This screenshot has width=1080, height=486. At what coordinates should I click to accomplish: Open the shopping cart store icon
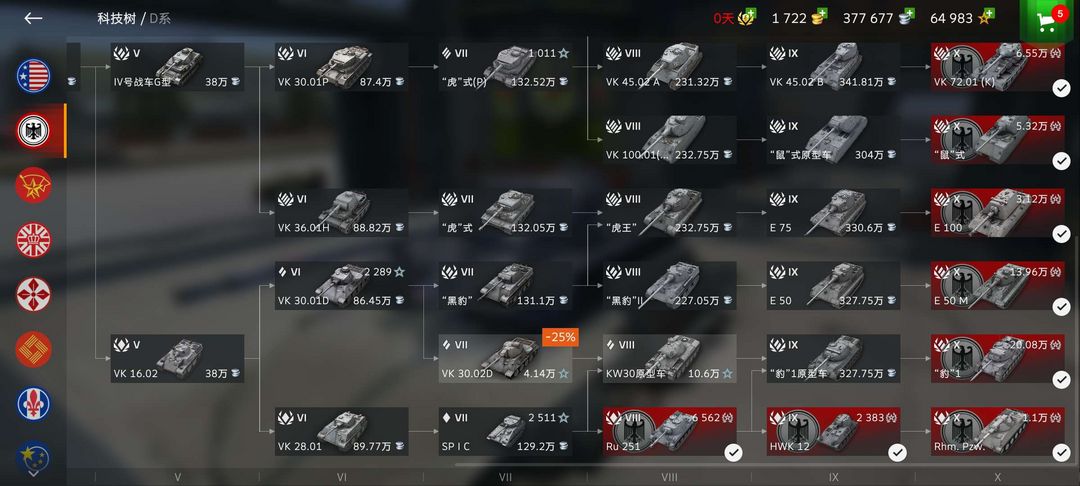[x=1048, y=24]
